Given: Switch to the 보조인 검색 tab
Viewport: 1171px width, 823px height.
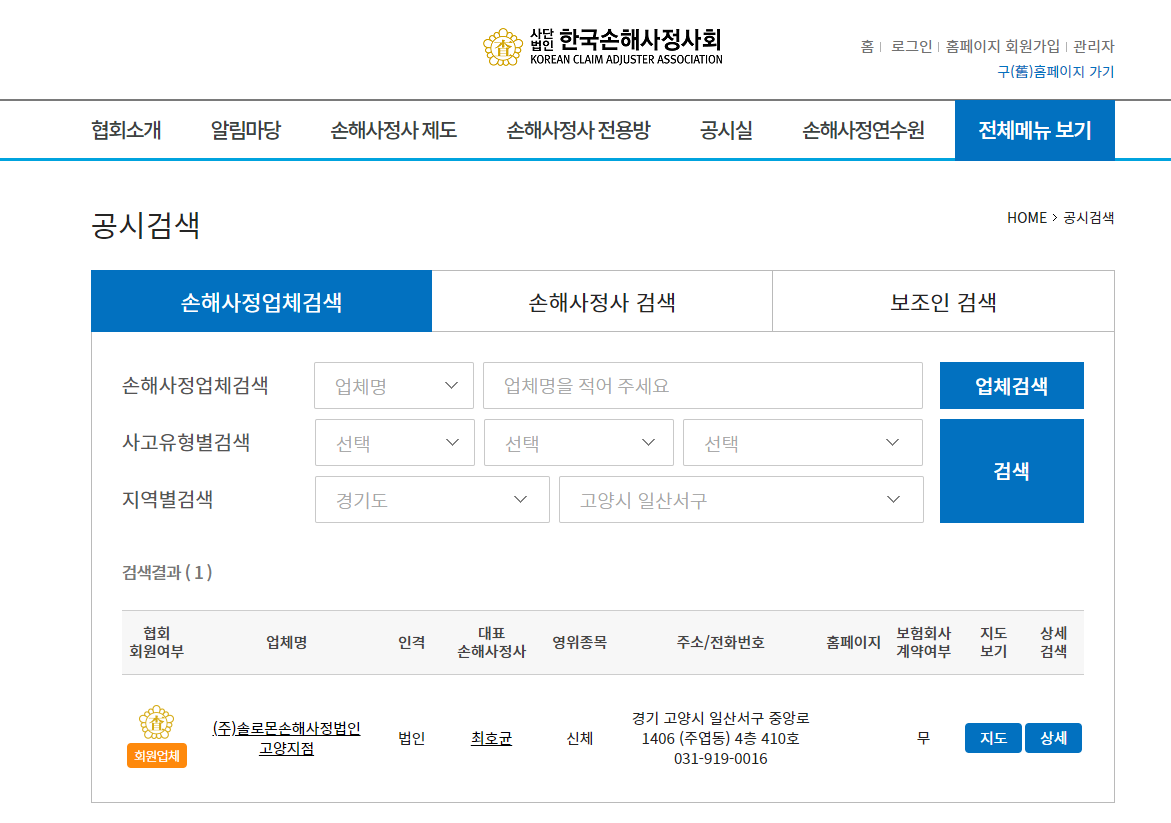Looking at the screenshot, I should tap(943, 302).
